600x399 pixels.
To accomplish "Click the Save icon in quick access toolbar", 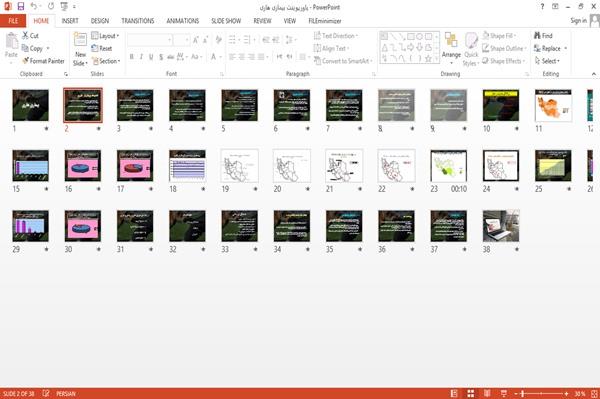I will pos(21,7).
